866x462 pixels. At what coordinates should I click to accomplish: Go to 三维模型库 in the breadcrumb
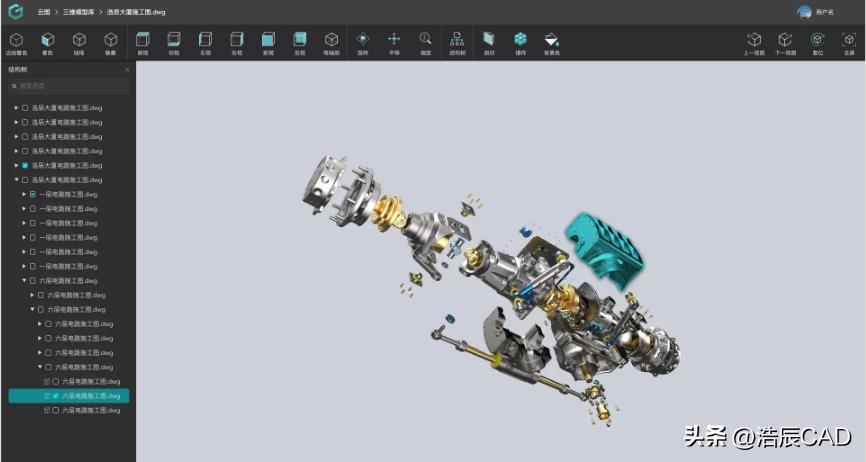(78, 12)
